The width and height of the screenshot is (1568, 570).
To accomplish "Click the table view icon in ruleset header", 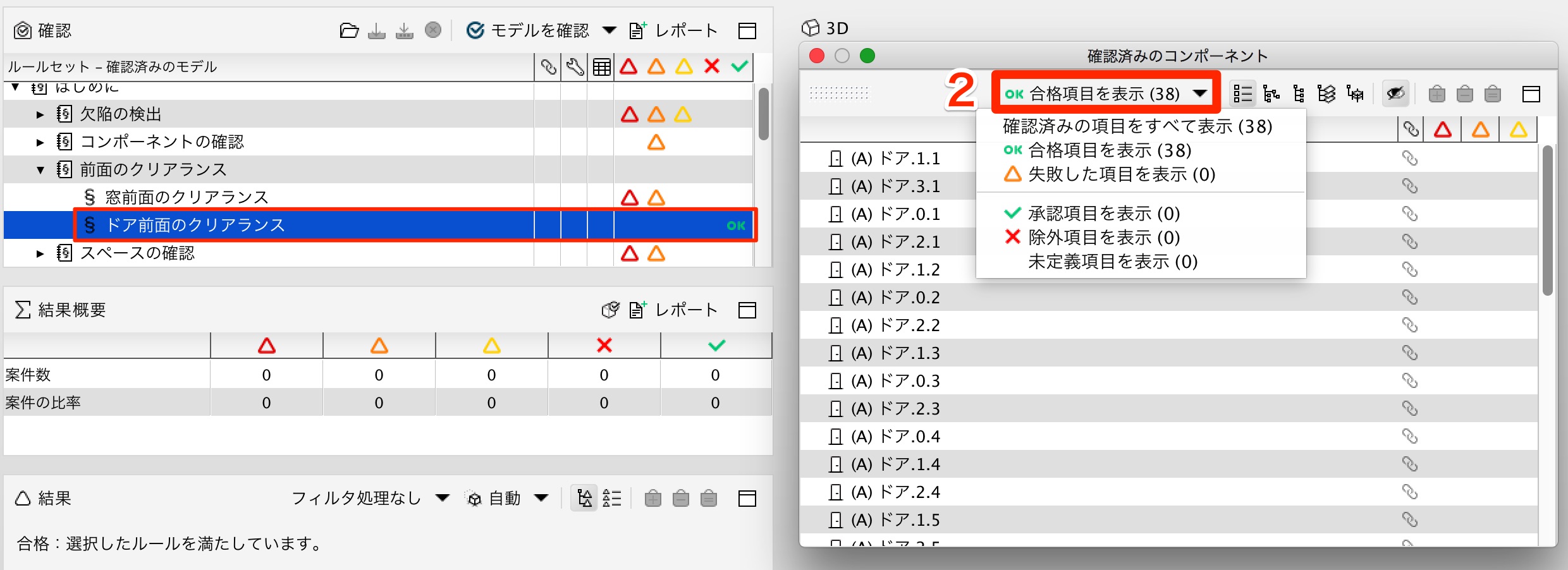I will coord(601,67).
